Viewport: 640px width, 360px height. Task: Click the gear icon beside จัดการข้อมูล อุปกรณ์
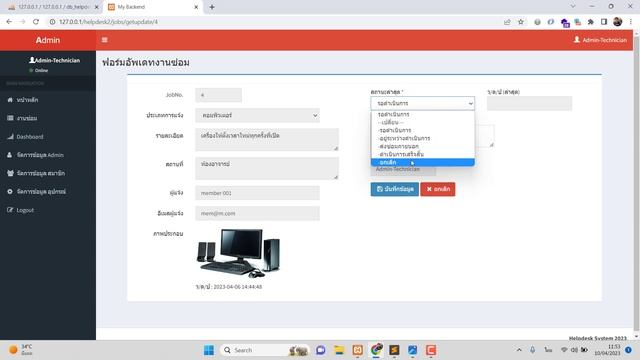(x=10, y=191)
